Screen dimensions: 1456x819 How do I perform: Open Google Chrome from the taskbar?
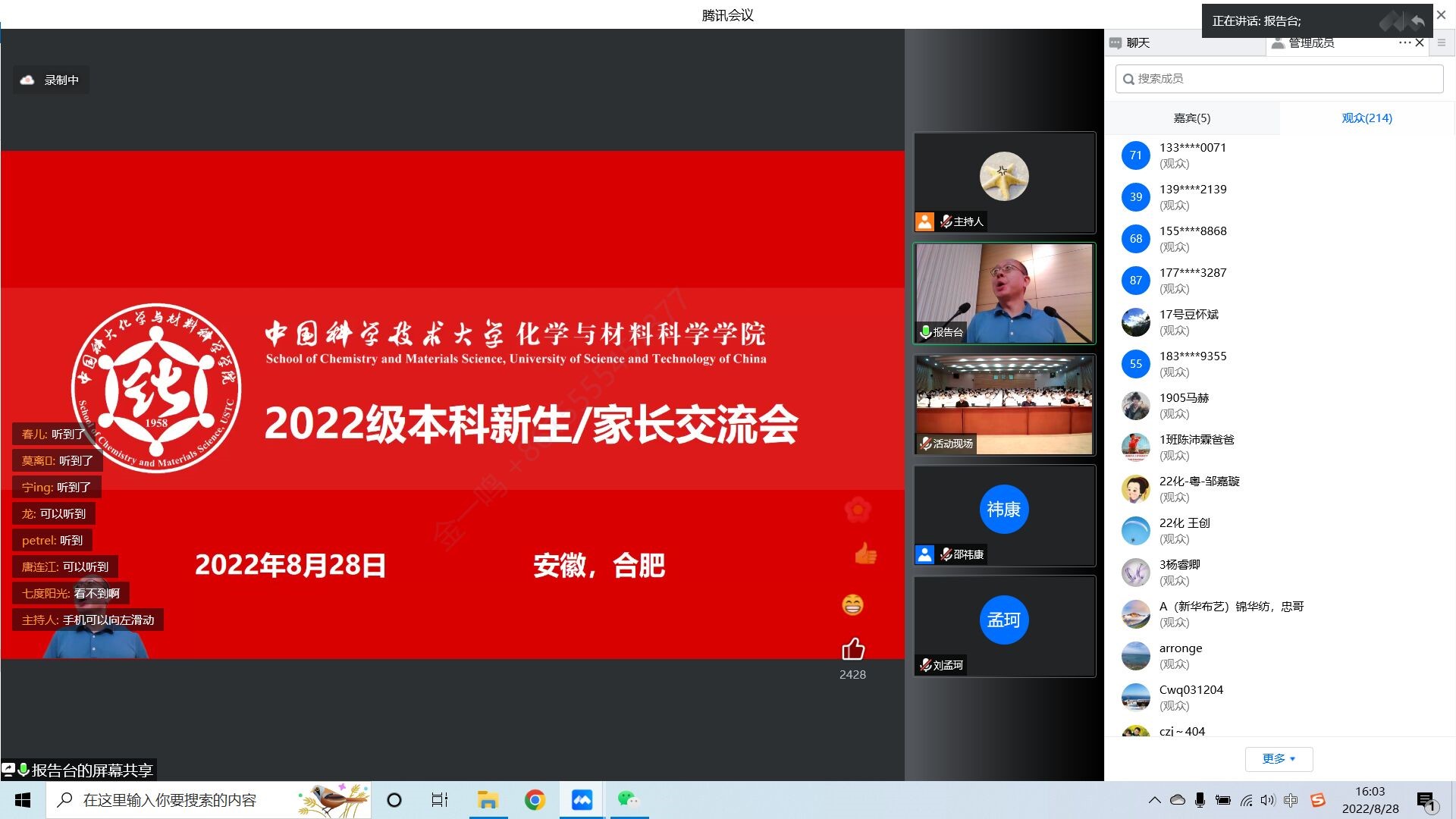[535, 800]
